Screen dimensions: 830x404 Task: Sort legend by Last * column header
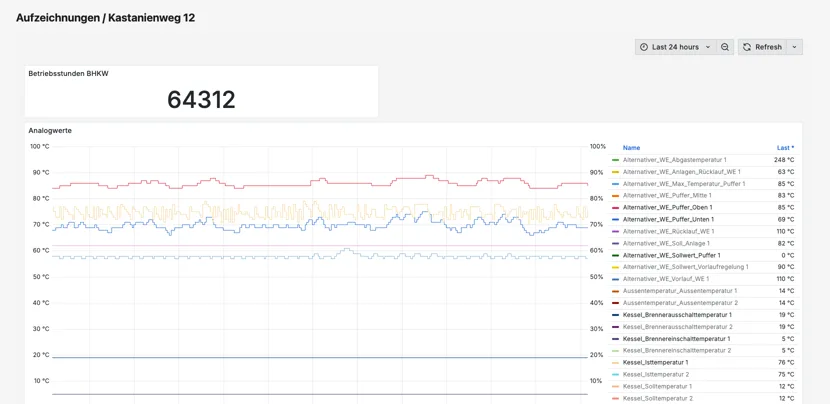tap(785, 148)
